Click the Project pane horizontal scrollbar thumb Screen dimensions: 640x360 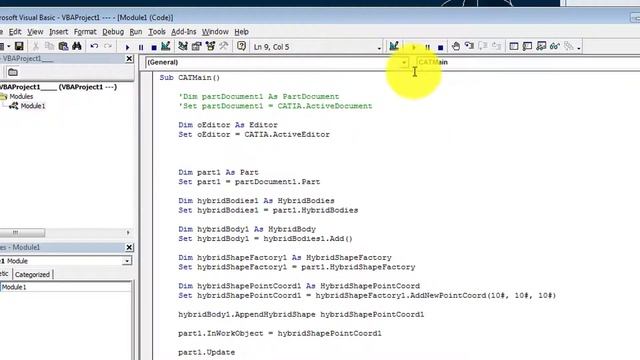(22, 233)
